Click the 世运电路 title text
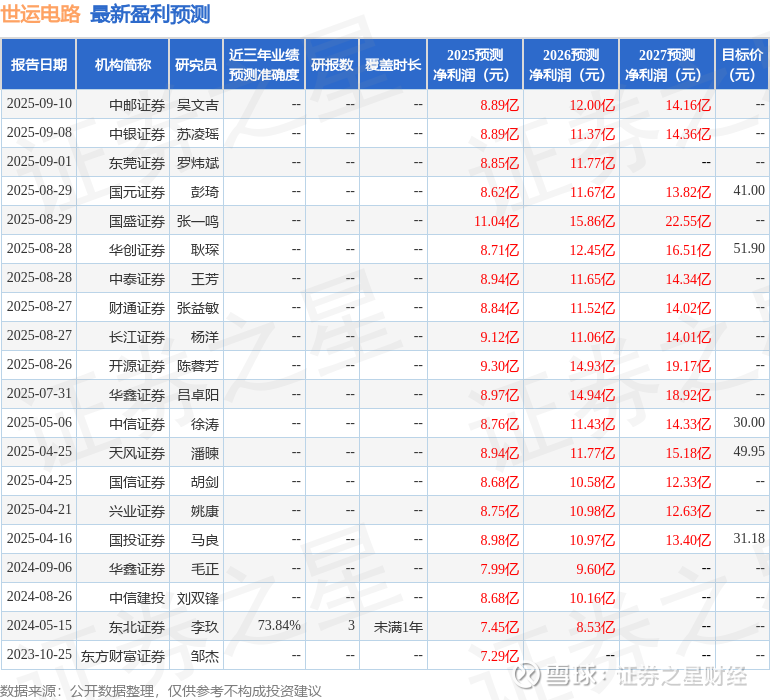770x700 pixels. pyautogui.click(x=40, y=14)
